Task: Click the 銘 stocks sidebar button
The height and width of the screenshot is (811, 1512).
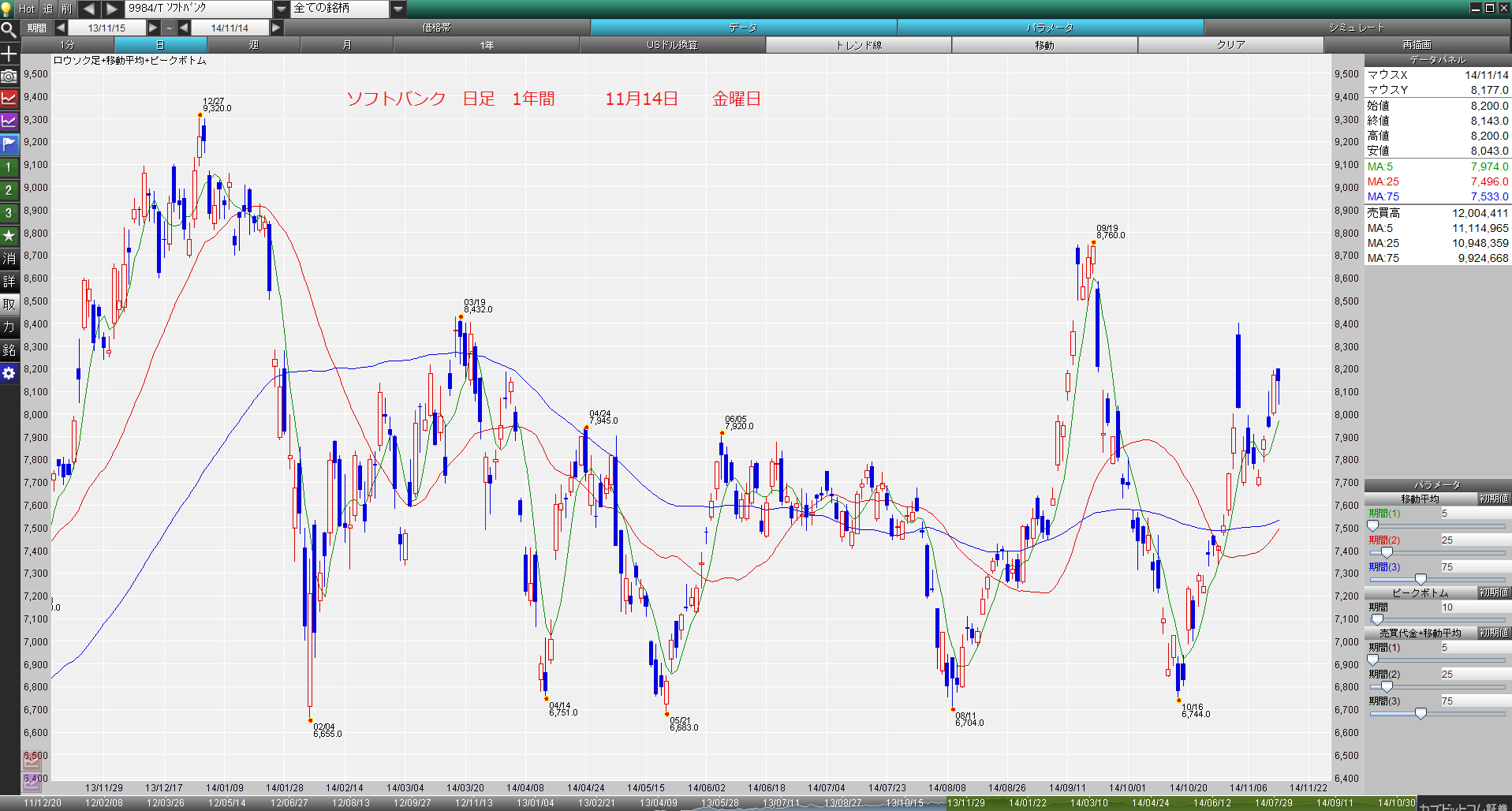Action: tap(9, 350)
